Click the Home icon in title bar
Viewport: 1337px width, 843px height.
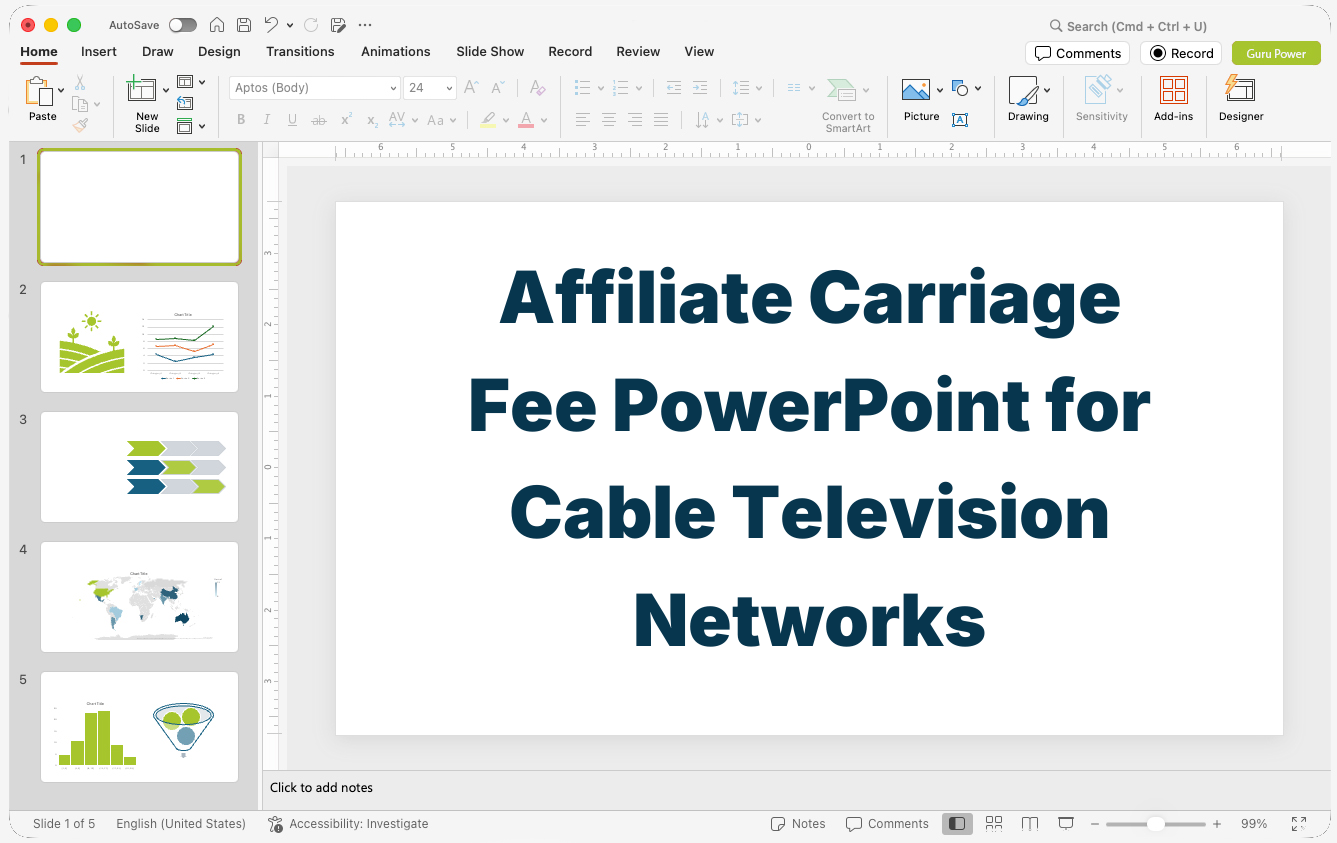coord(216,25)
